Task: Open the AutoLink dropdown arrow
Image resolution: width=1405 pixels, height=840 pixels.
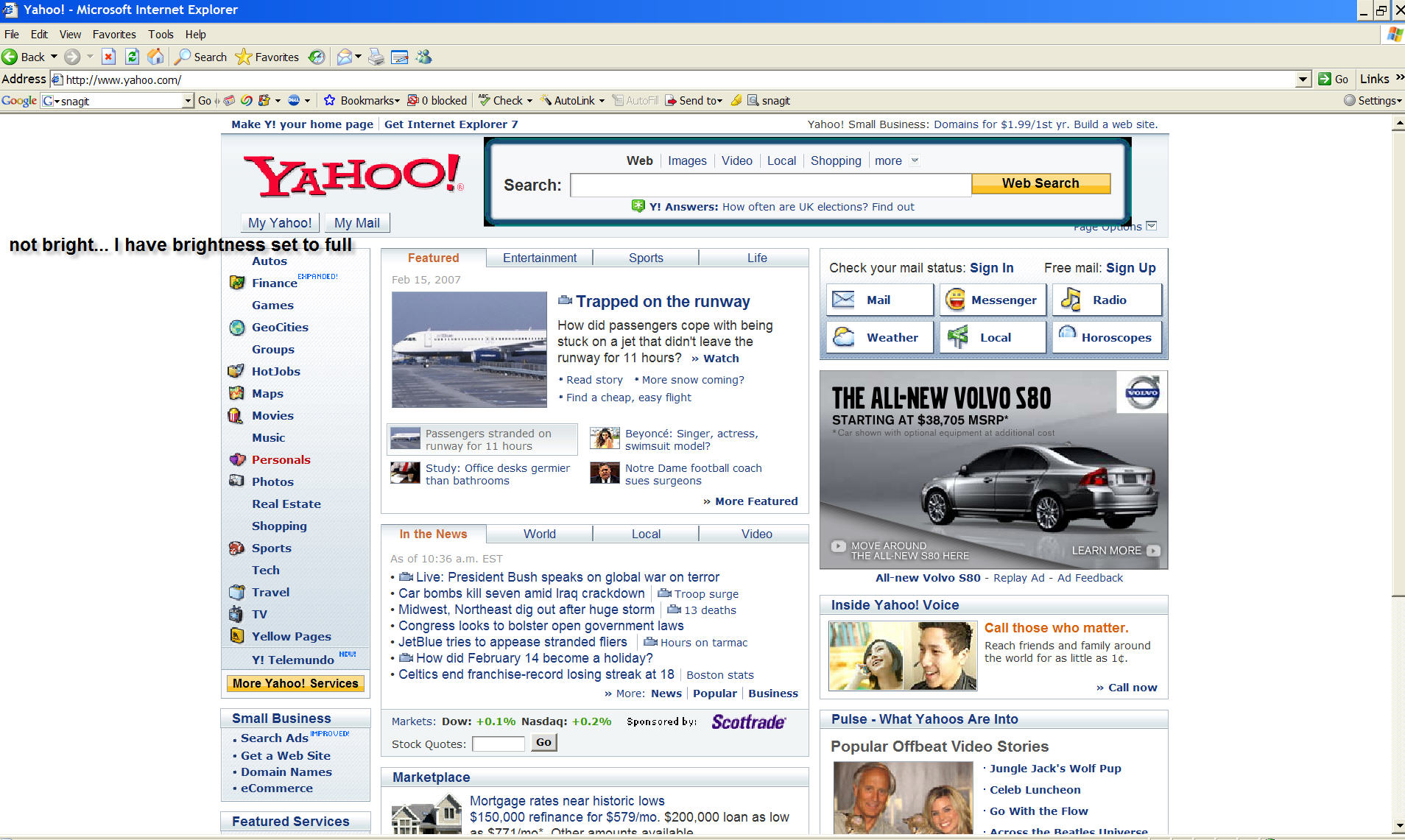Action: point(602,101)
